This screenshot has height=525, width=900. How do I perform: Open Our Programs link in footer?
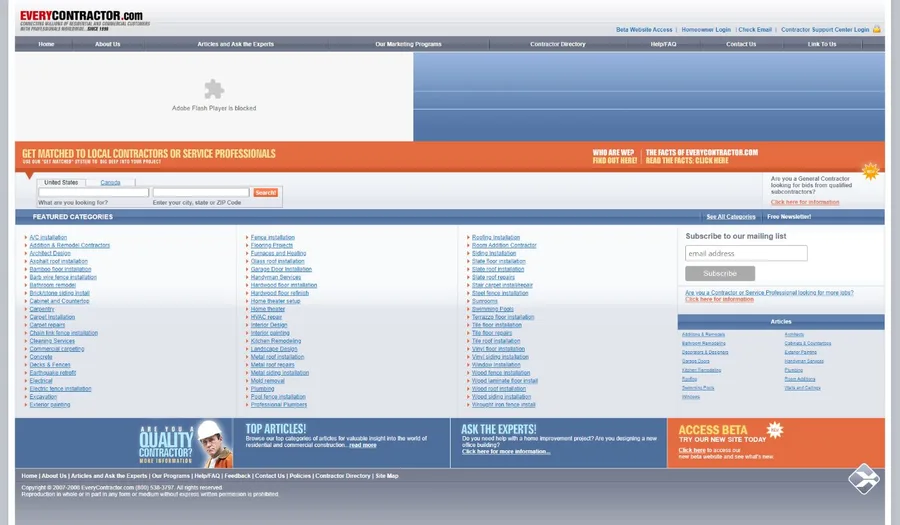(x=170, y=476)
